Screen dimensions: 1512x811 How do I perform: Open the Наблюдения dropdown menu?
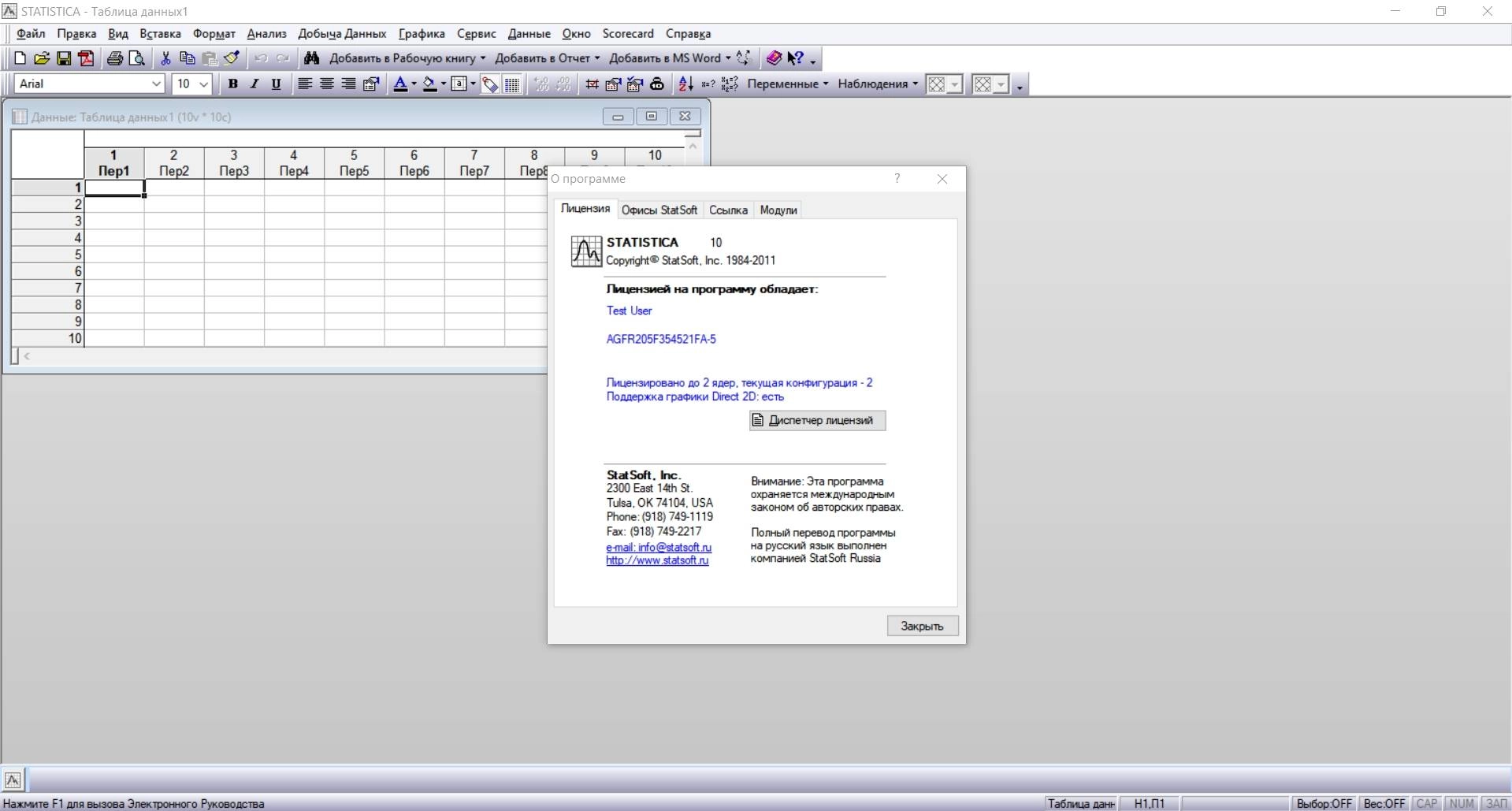879,84
